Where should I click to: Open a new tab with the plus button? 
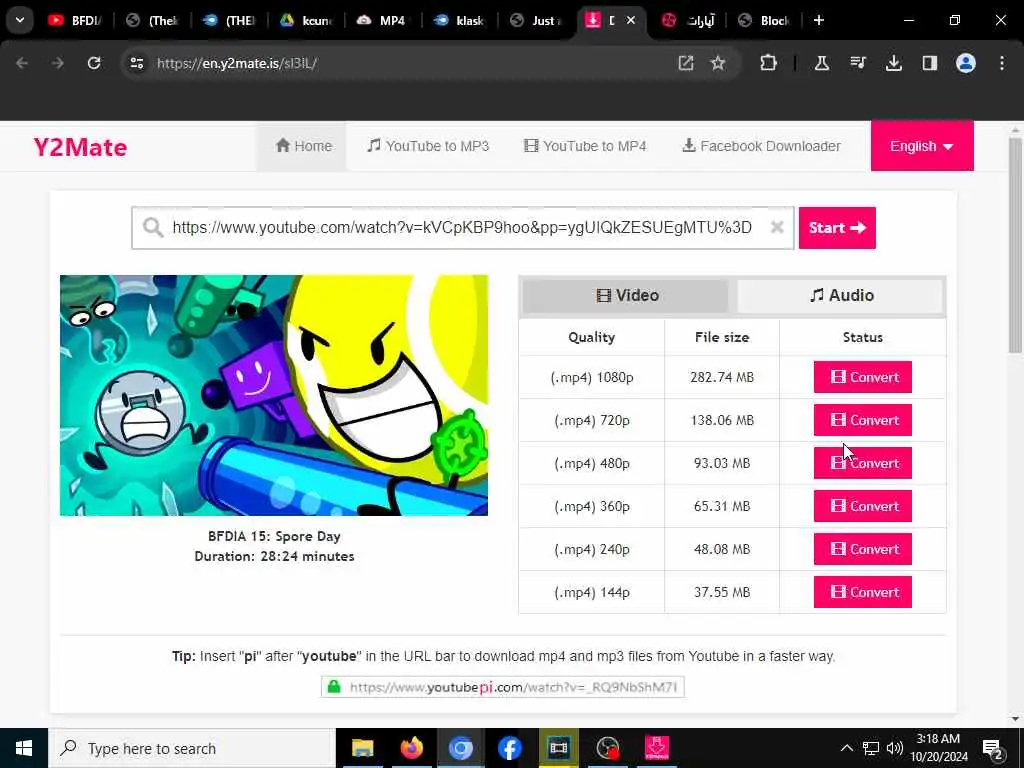[x=818, y=20]
